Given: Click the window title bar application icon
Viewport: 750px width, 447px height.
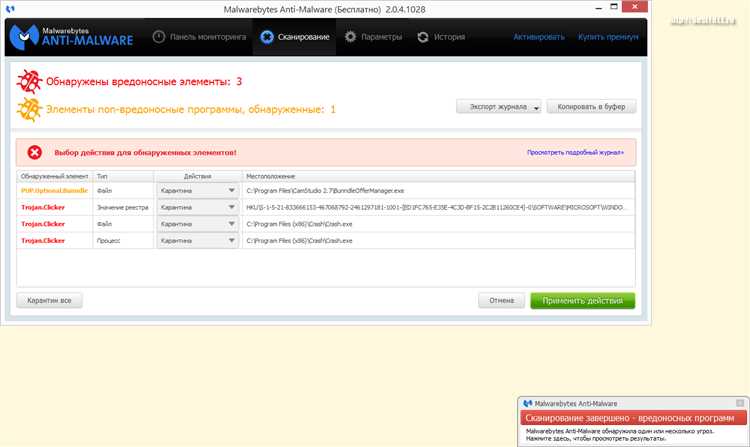Looking at the screenshot, I should tap(10, 9).
